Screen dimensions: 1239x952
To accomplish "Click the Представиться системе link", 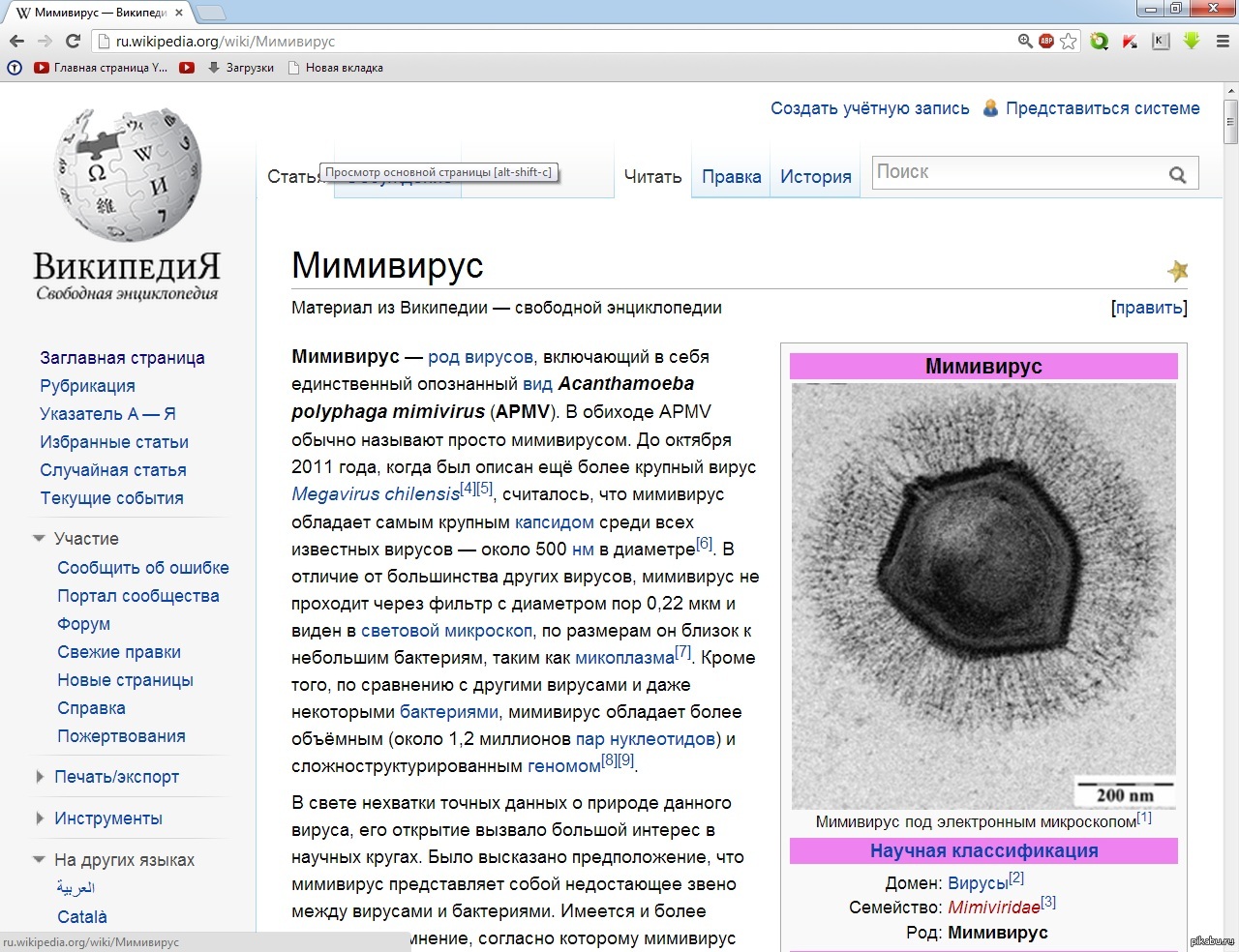I will coord(1103,108).
